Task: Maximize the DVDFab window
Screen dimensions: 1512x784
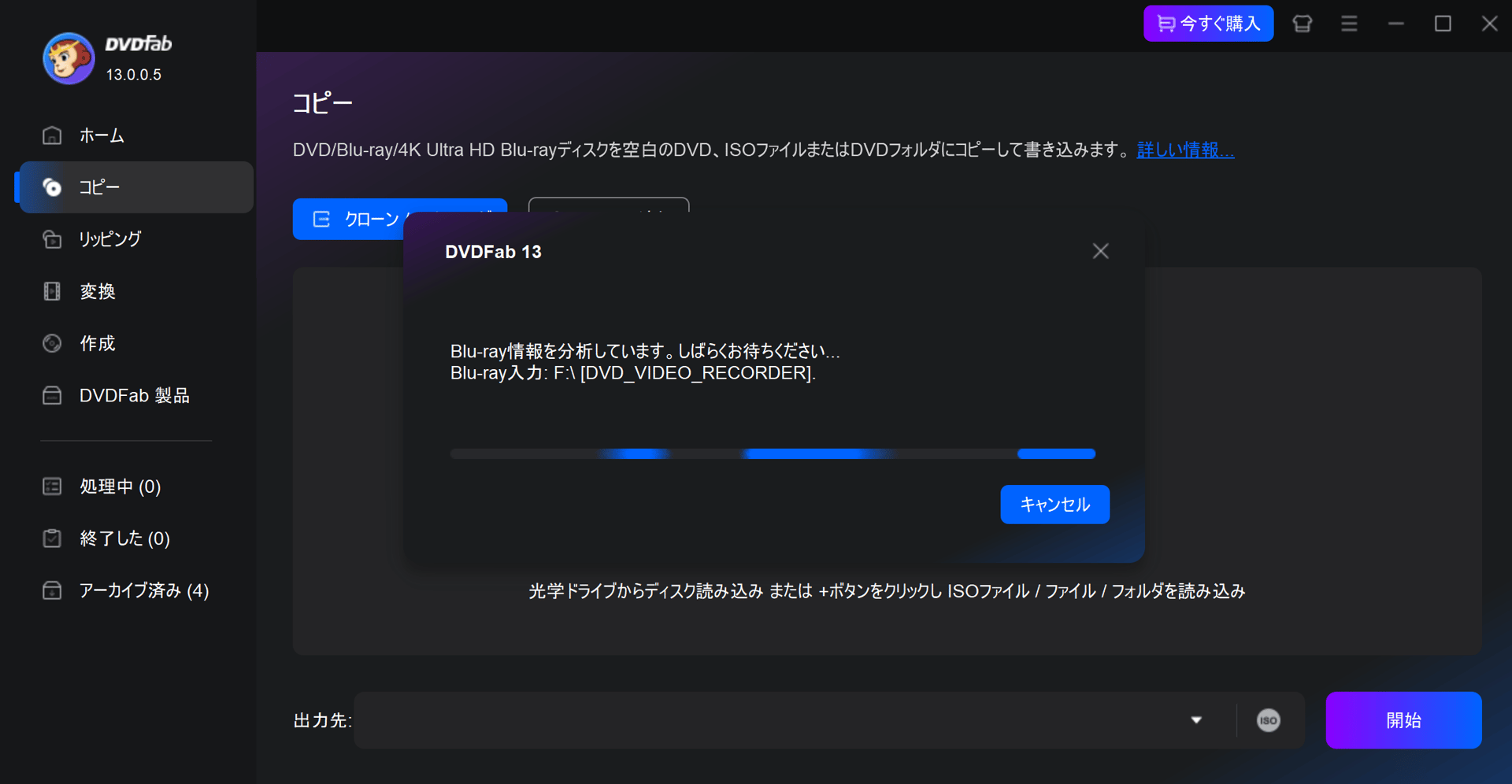Action: [x=1443, y=24]
